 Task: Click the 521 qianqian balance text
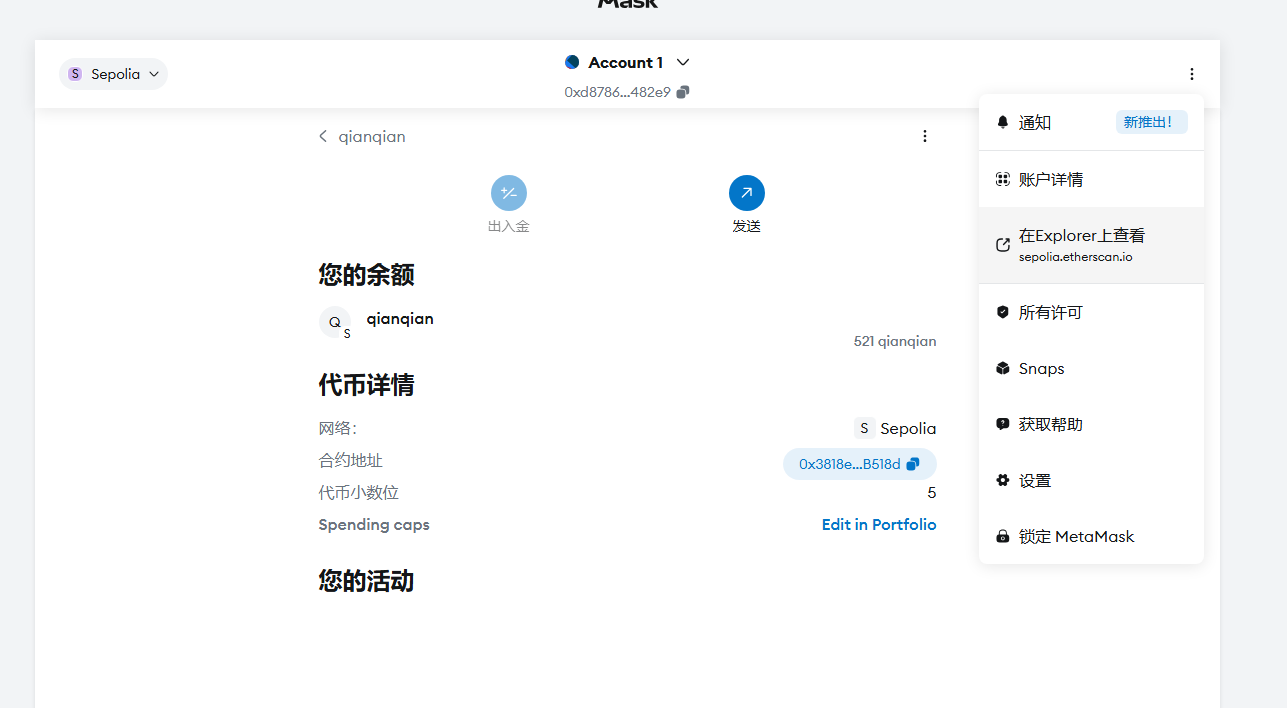(x=895, y=342)
